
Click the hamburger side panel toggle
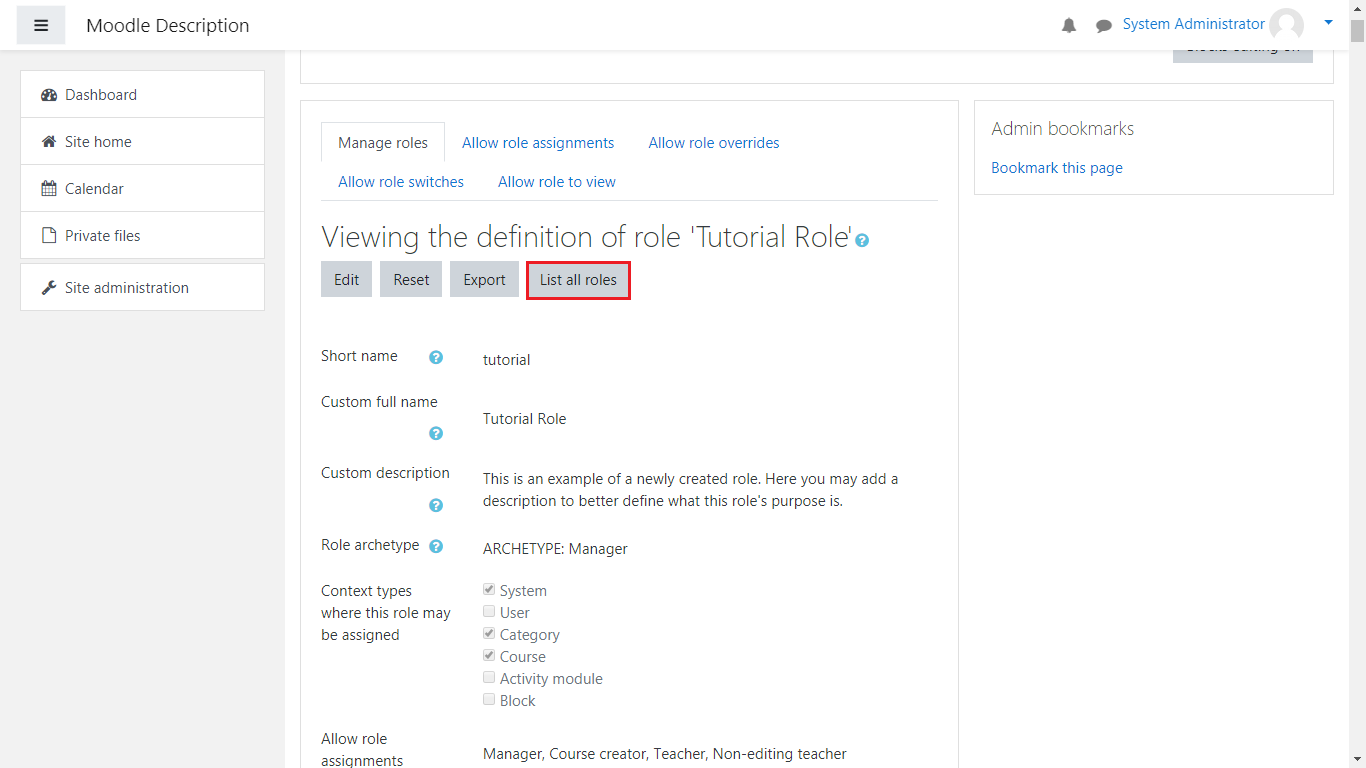(41, 25)
